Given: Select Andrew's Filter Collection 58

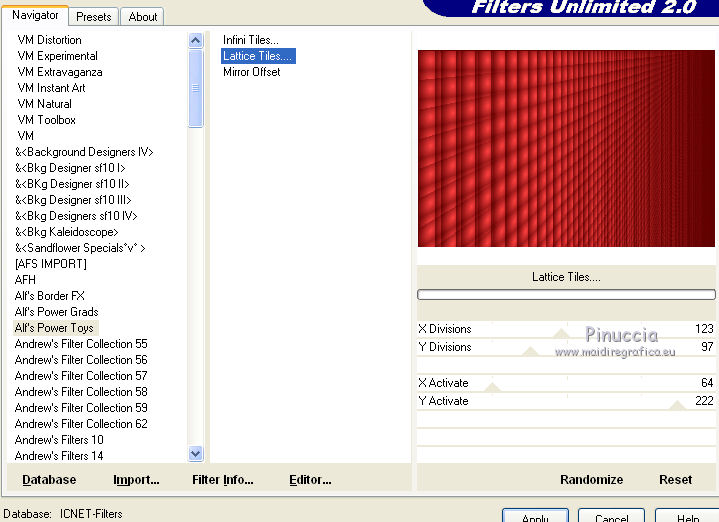Looking at the screenshot, I should [x=81, y=392].
